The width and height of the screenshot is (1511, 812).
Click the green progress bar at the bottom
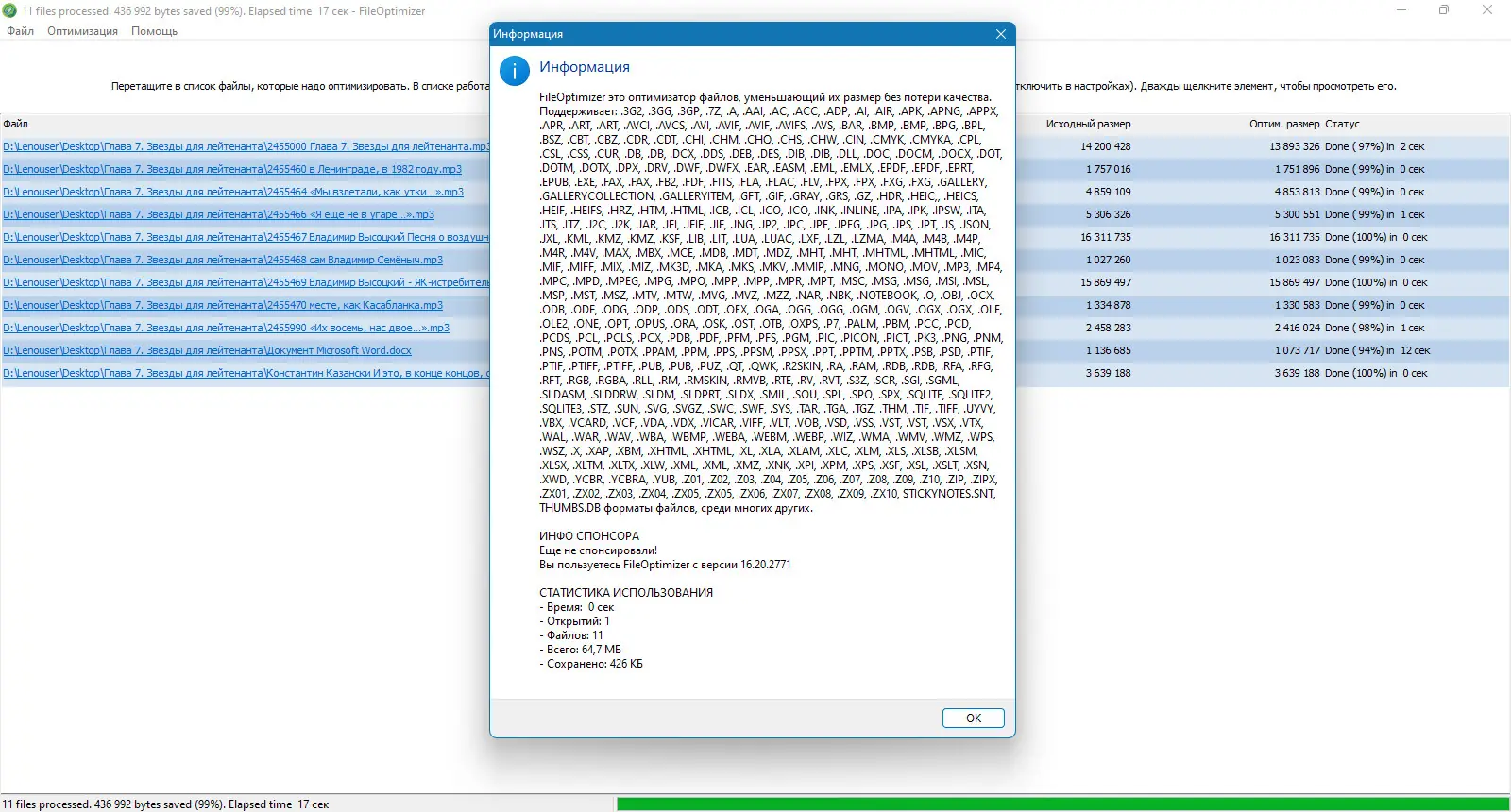point(1062,804)
